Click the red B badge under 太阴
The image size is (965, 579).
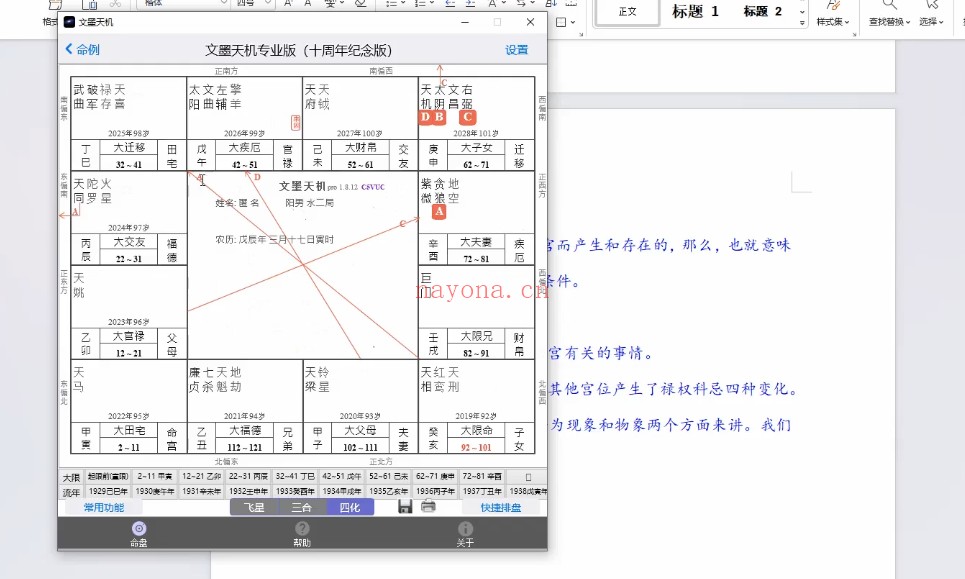(439, 117)
